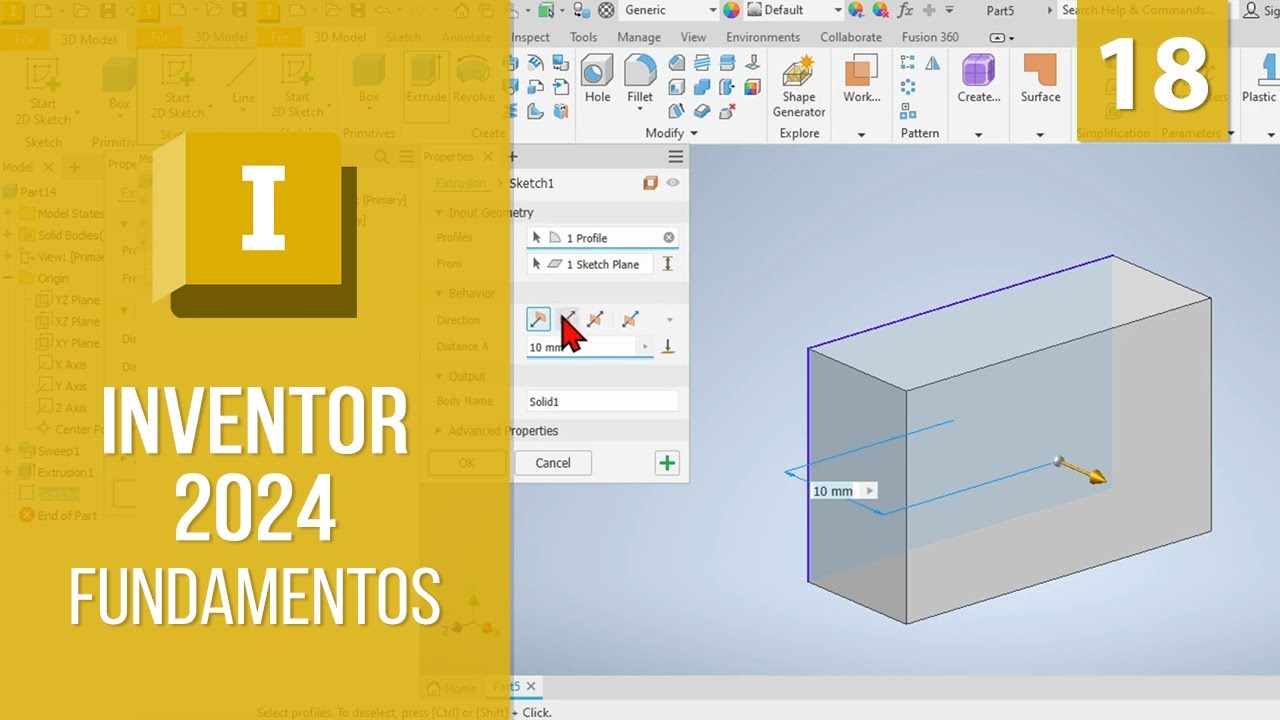The width and height of the screenshot is (1280, 720).
Task: Select the Default direction extrude option
Action: (538, 320)
